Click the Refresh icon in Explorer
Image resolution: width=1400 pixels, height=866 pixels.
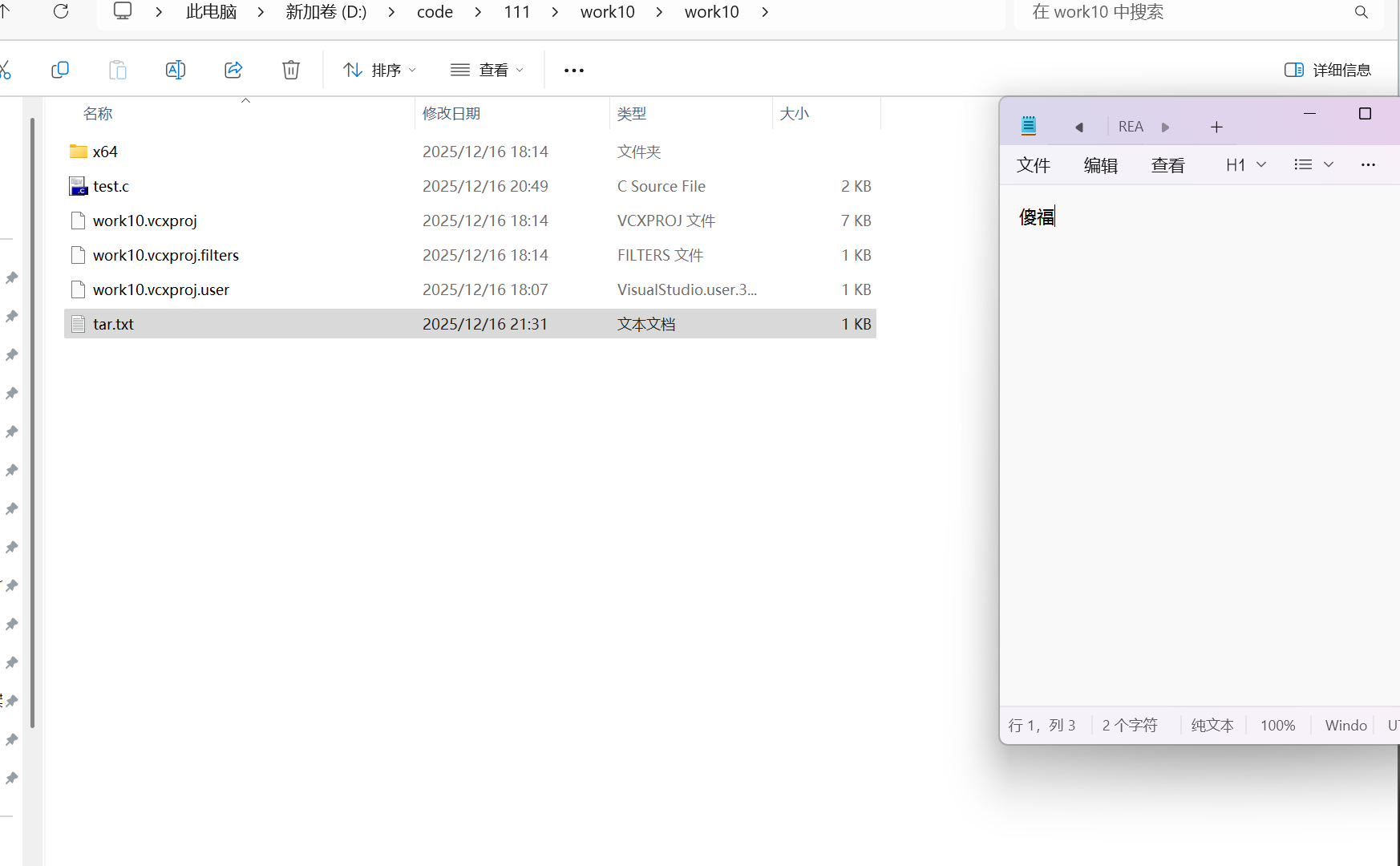click(x=61, y=11)
